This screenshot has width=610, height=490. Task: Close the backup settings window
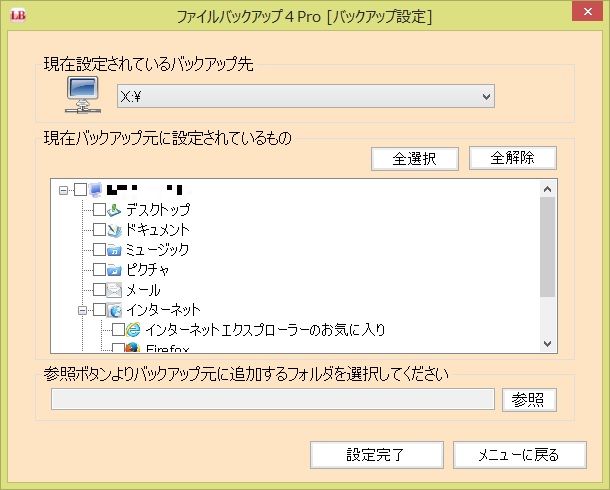click(587, 12)
